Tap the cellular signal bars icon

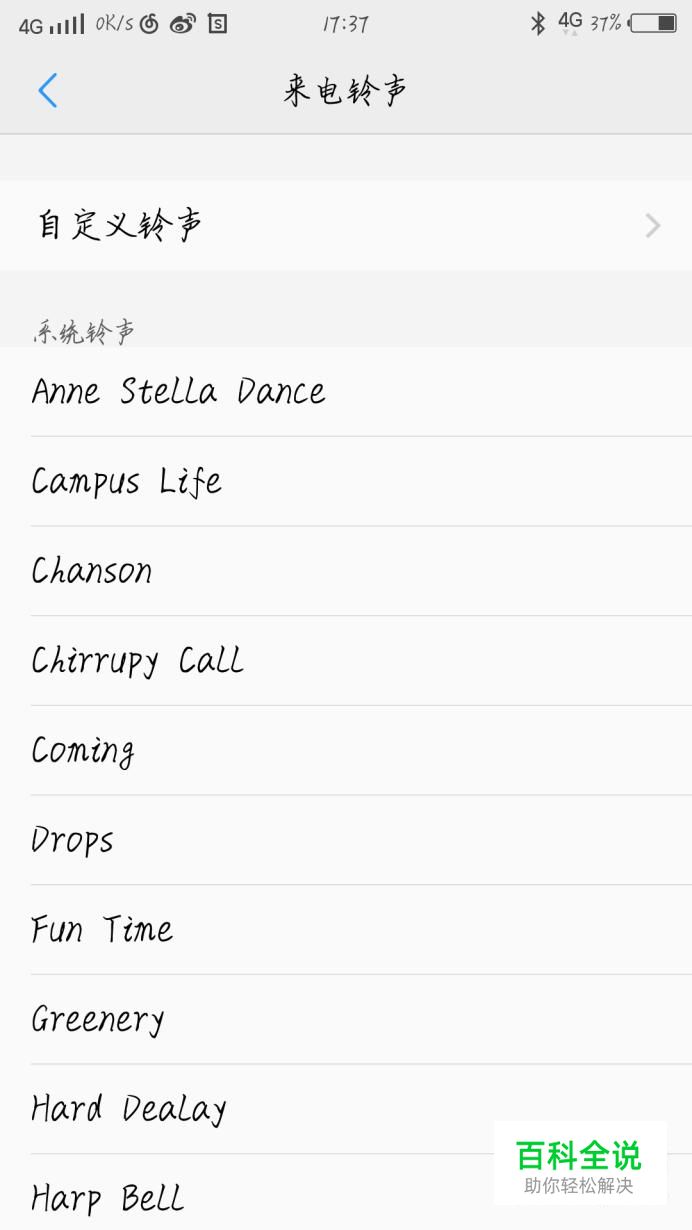click(67, 24)
